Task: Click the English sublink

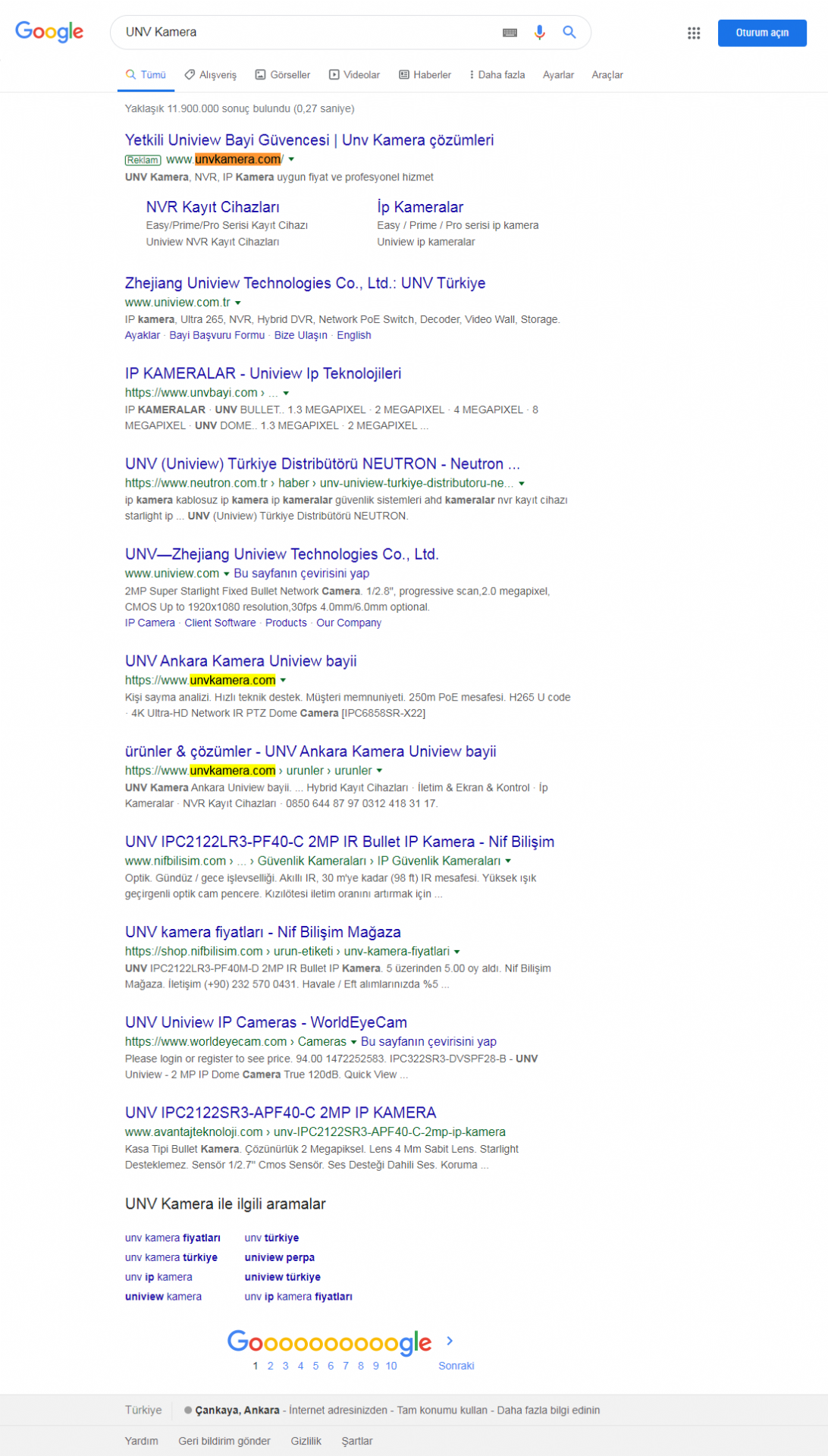Action: pos(354,335)
